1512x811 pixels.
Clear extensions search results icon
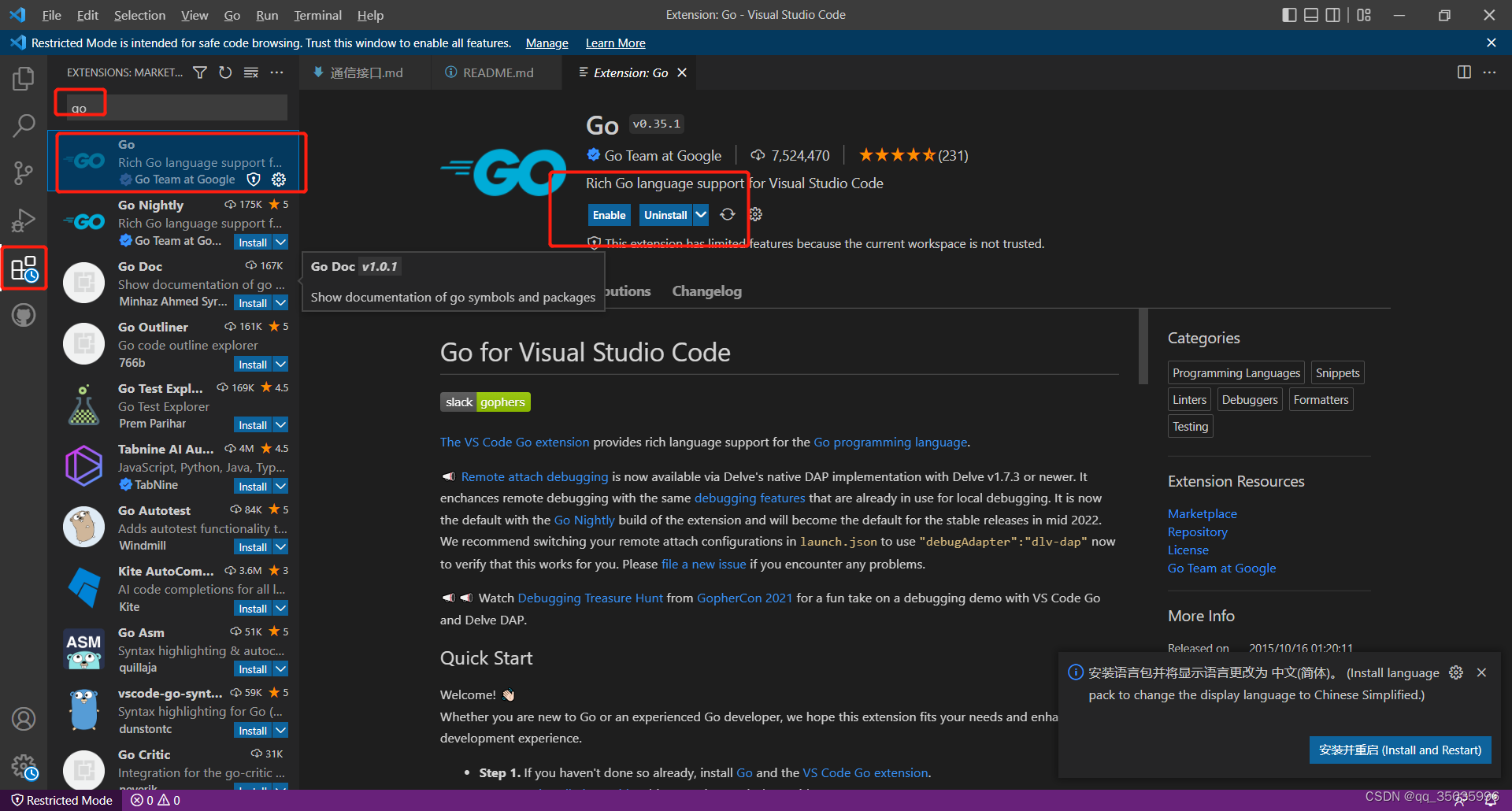pos(251,72)
